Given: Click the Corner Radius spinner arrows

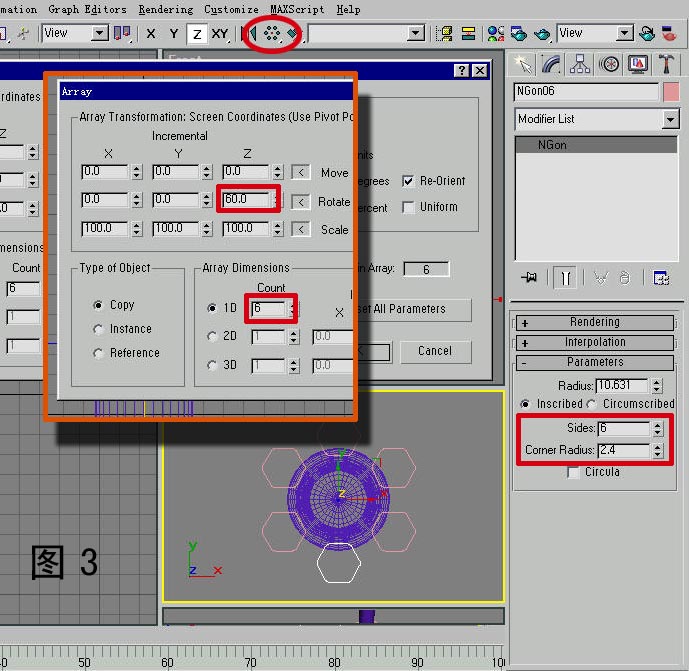Looking at the screenshot, I should point(657,450).
